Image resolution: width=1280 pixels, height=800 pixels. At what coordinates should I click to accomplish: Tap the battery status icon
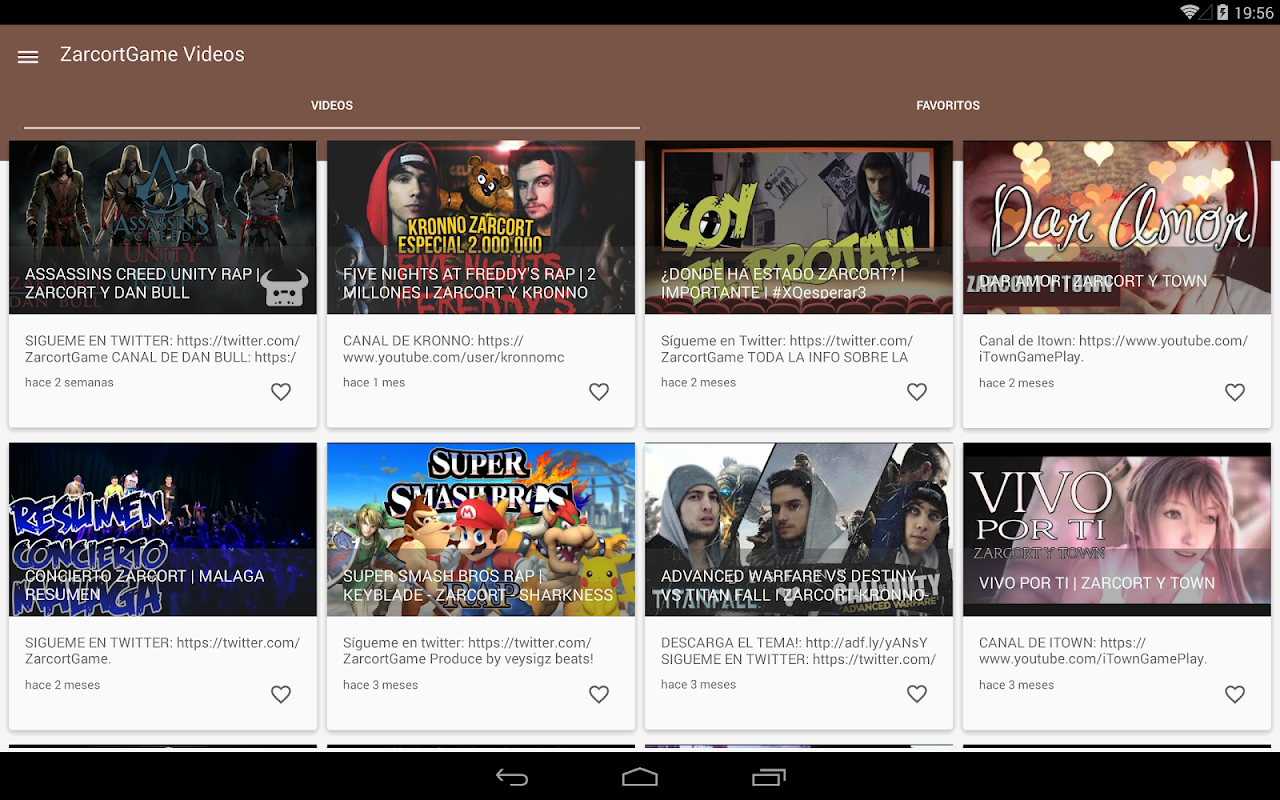[1222, 12]
